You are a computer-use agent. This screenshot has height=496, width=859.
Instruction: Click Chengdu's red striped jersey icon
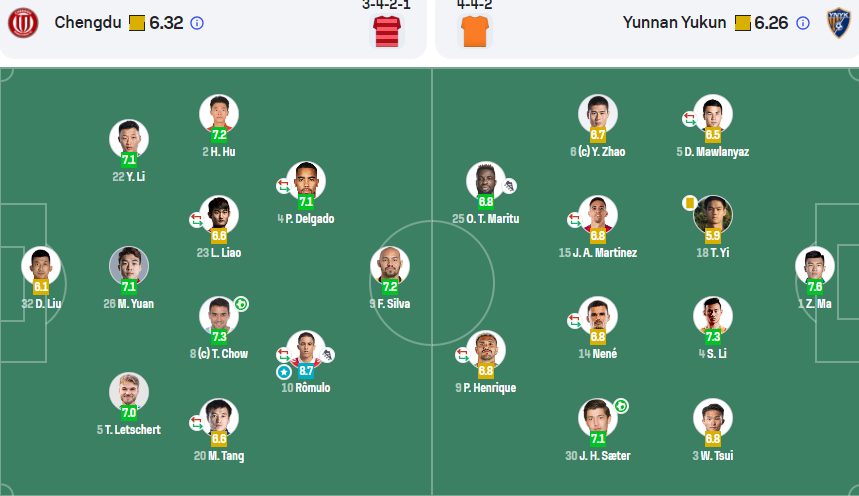386,31
